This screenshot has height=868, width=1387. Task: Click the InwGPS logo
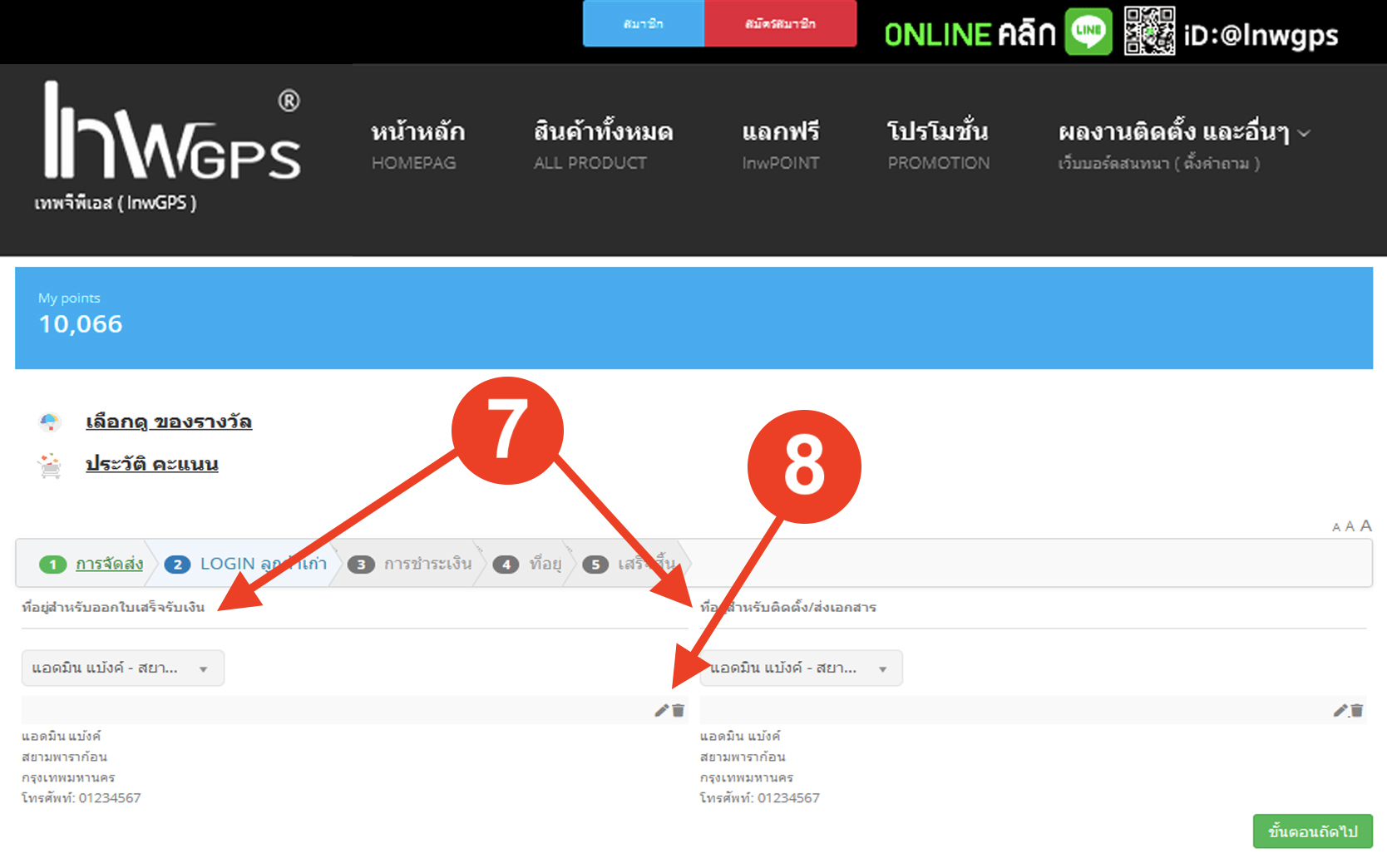click(x=172, y=133)
